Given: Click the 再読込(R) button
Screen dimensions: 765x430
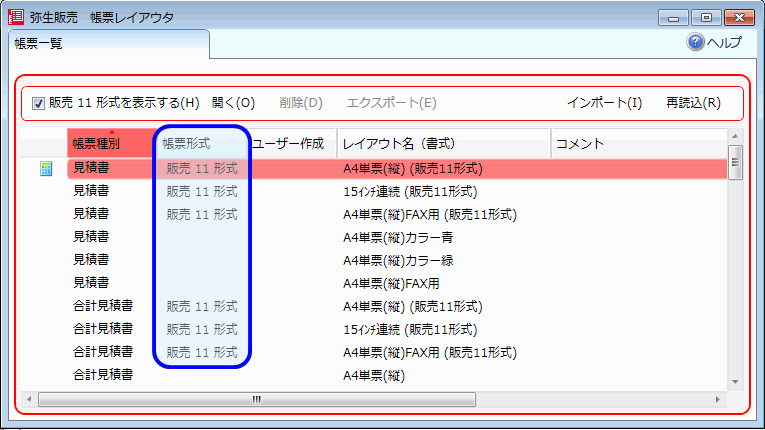Looking at the screenshot, I should [x=693, y=103].
